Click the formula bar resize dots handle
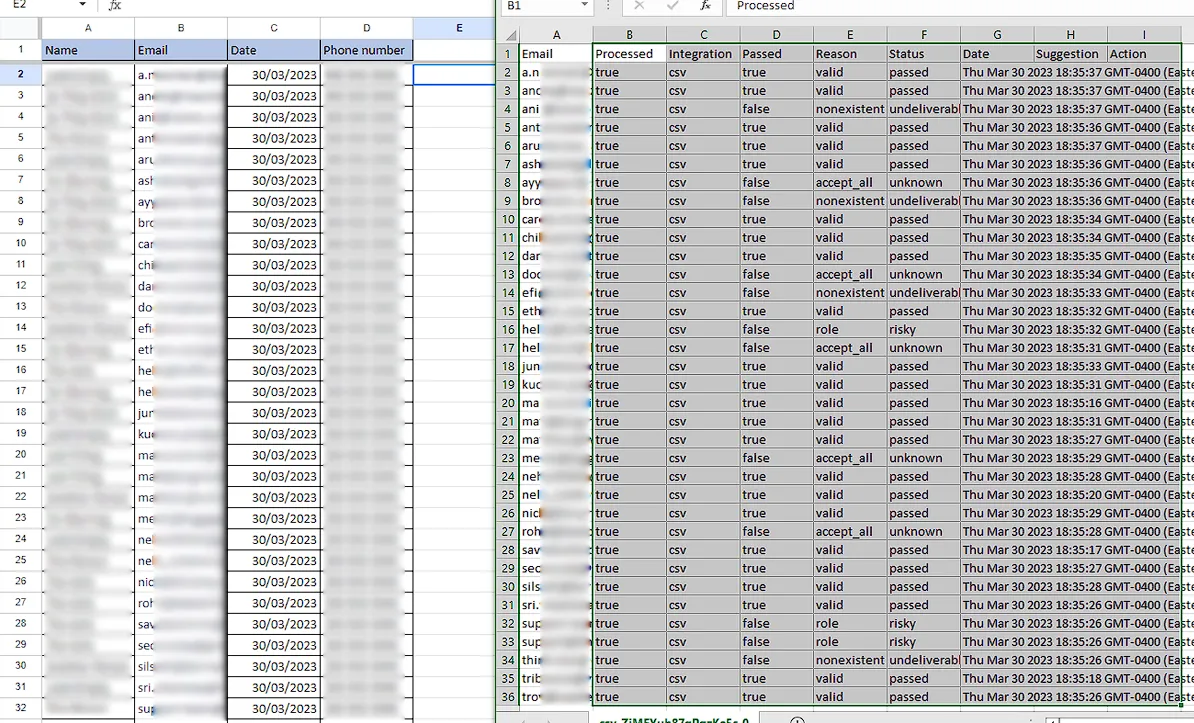This screenshot has height=723, width=1194. (608, 5)
